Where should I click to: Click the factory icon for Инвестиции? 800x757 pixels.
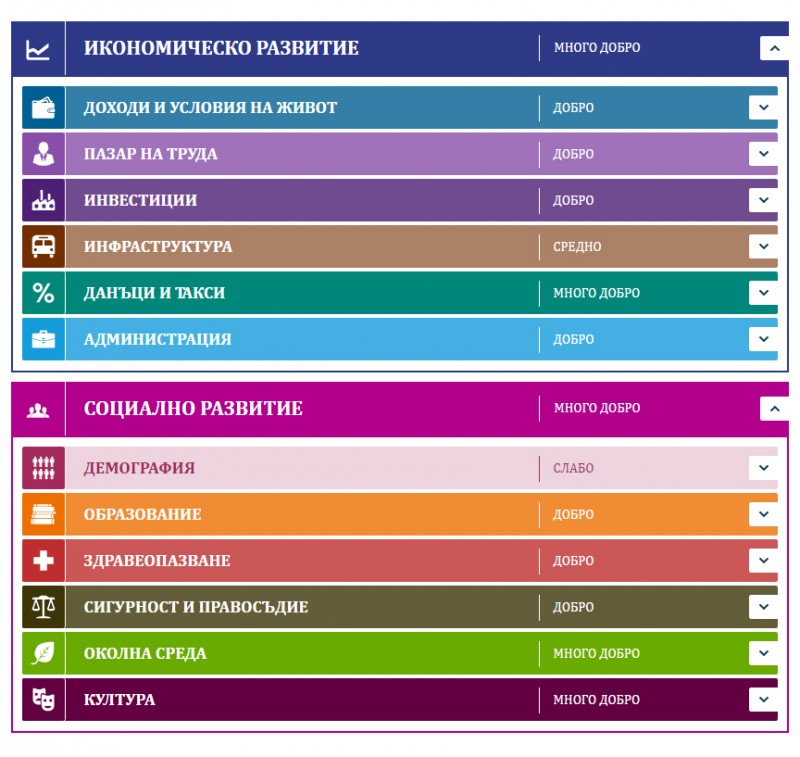43,200
